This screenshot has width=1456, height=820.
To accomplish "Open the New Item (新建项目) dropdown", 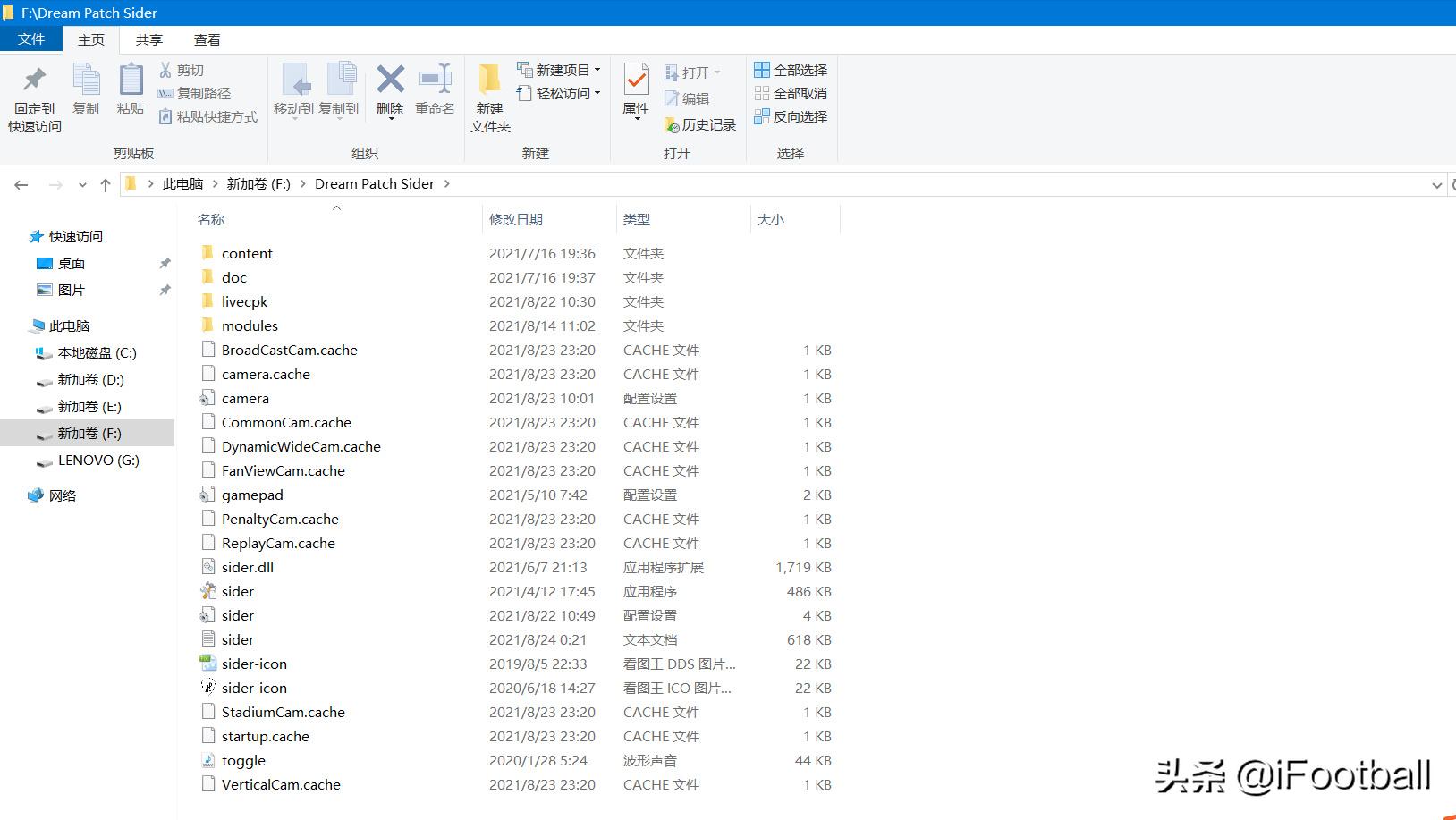I will point(597,70).
